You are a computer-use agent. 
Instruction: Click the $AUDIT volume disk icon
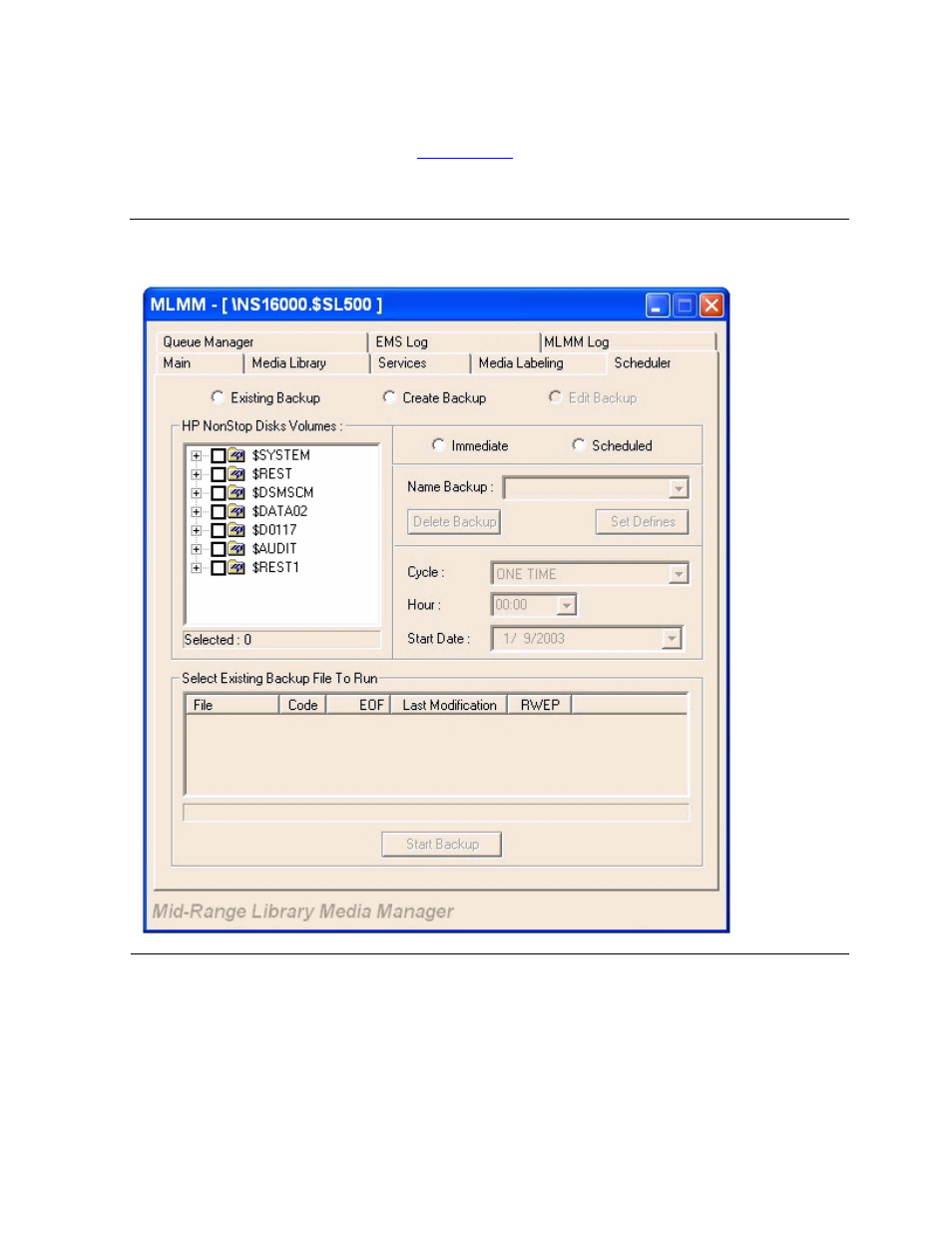click(237, 549)
